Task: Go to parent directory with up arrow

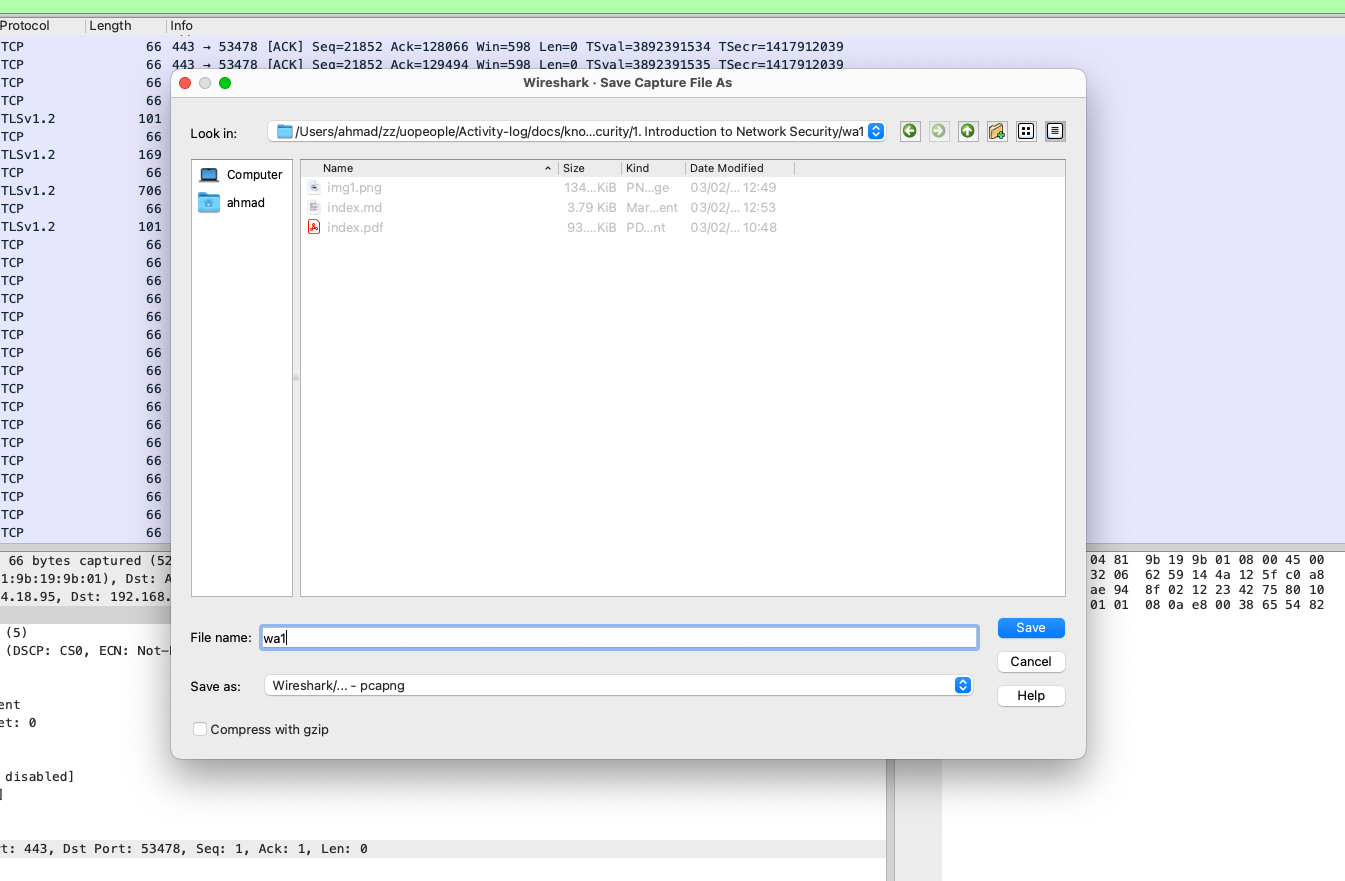Action: pos(968,131)
